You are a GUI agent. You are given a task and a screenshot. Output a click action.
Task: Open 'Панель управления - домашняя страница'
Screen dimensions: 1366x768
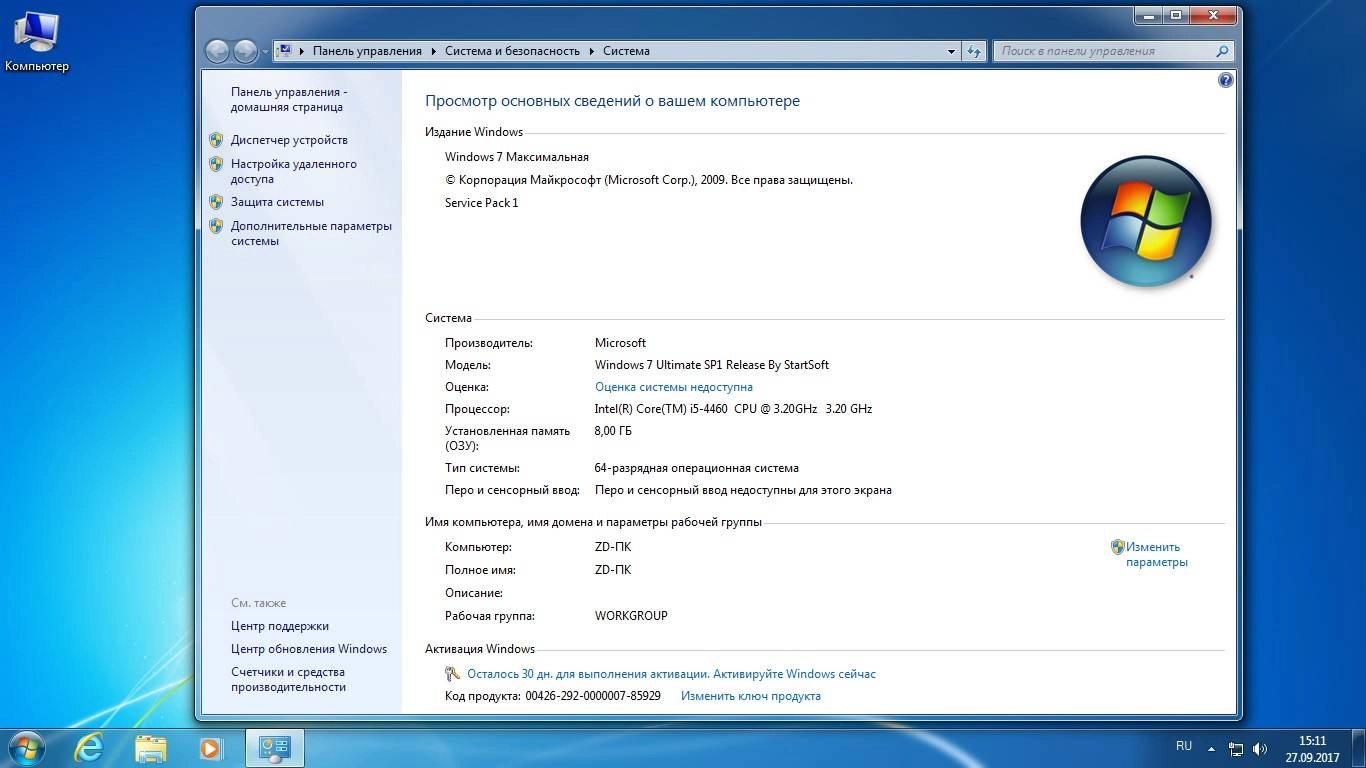[289, 99]
